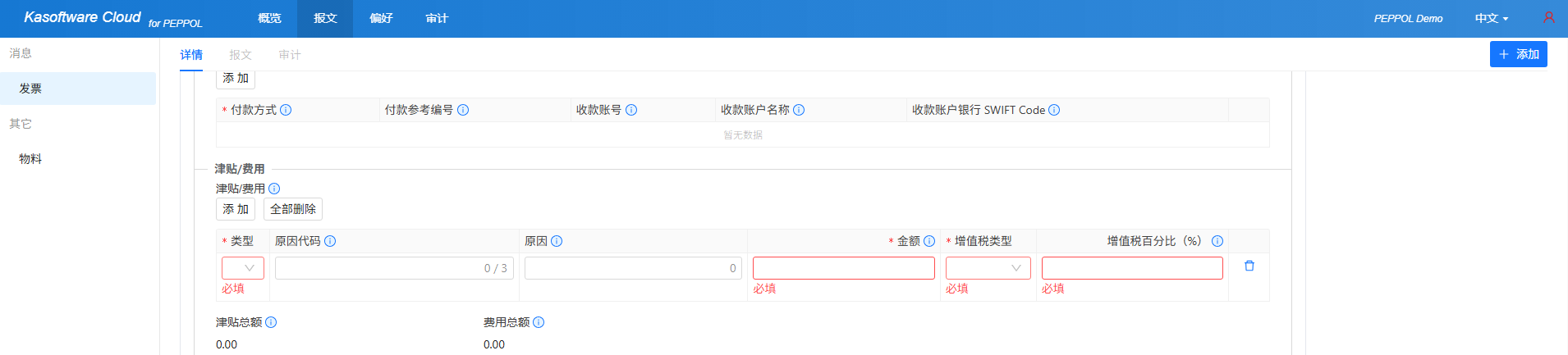Click info icon next to SWIFT Code
Screen dimensions: 1568x355
[1054, 110]
